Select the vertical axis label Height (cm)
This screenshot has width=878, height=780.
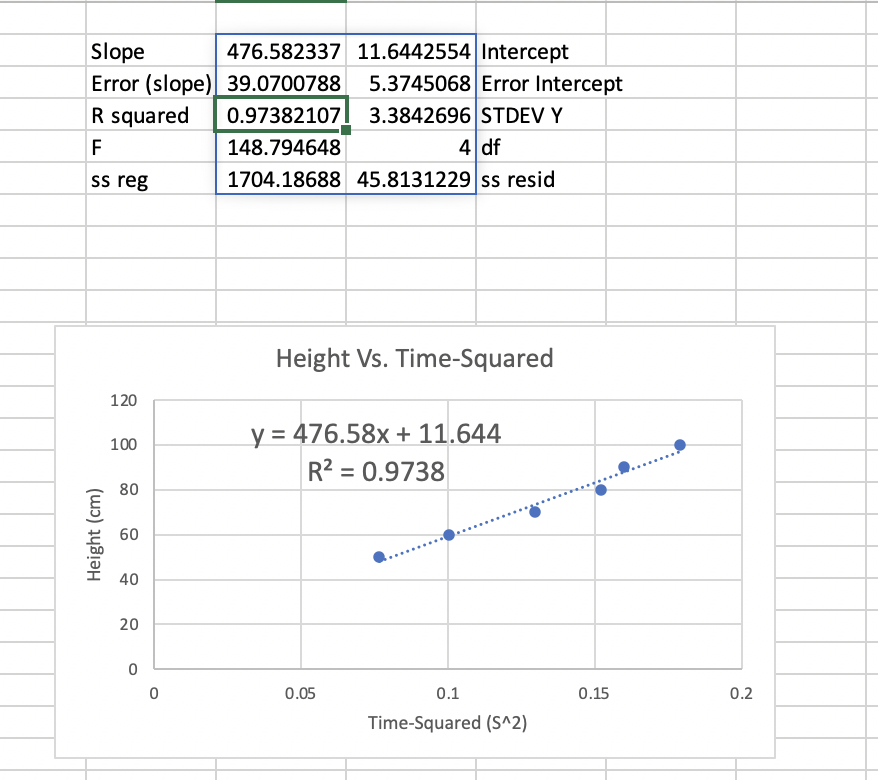(94, 533)
